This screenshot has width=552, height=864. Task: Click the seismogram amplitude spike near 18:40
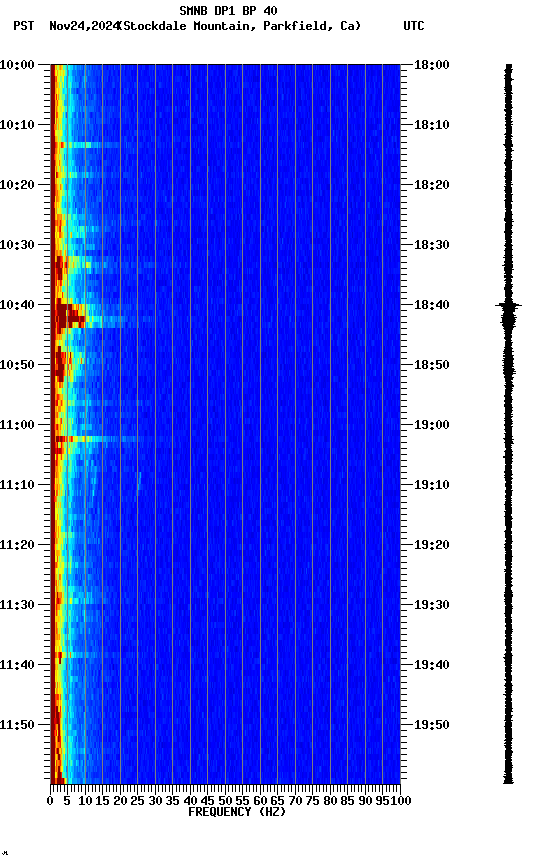click(x=508, y=305)
